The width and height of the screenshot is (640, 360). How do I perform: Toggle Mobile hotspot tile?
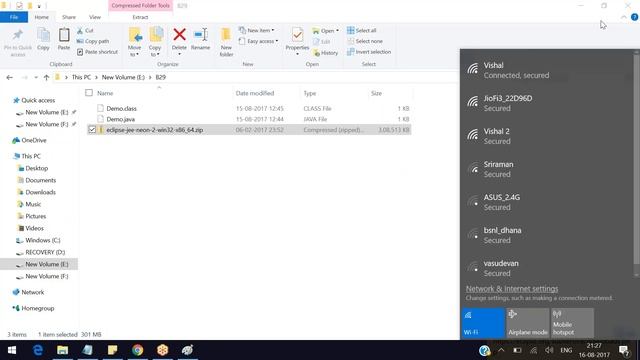pyautogui.click(x=572, y=323)
